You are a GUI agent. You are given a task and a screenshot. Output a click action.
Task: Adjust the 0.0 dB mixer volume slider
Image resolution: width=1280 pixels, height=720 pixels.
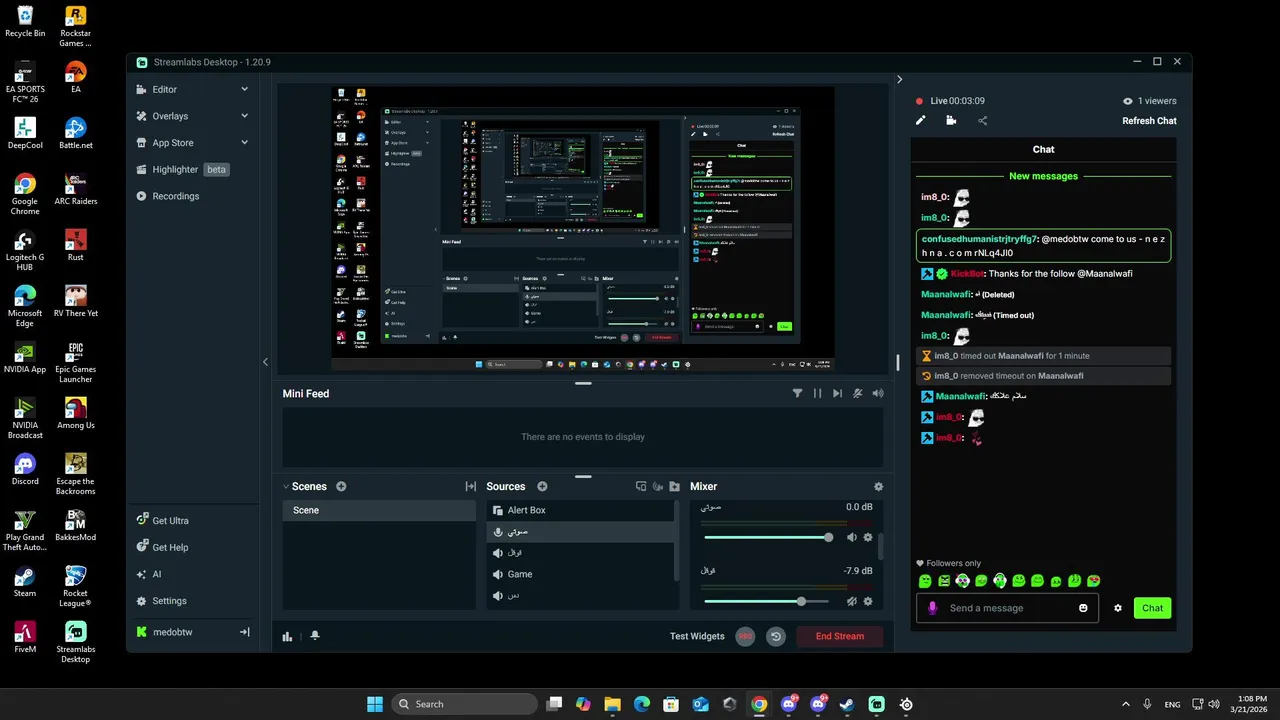(x=769, y=537)
